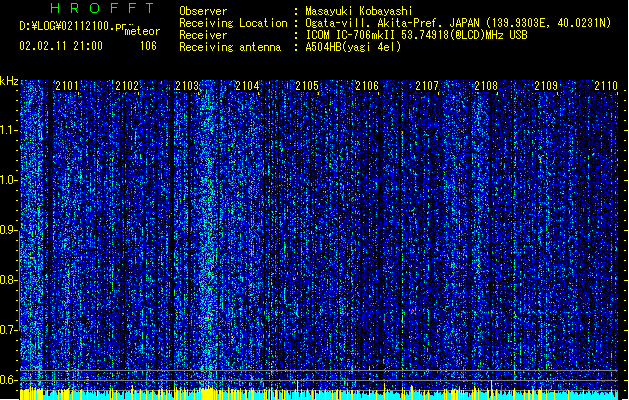Click the meteor label
The width and height of the screenshot is (629, 400).
pyautogui.click(x=142, y=31)
